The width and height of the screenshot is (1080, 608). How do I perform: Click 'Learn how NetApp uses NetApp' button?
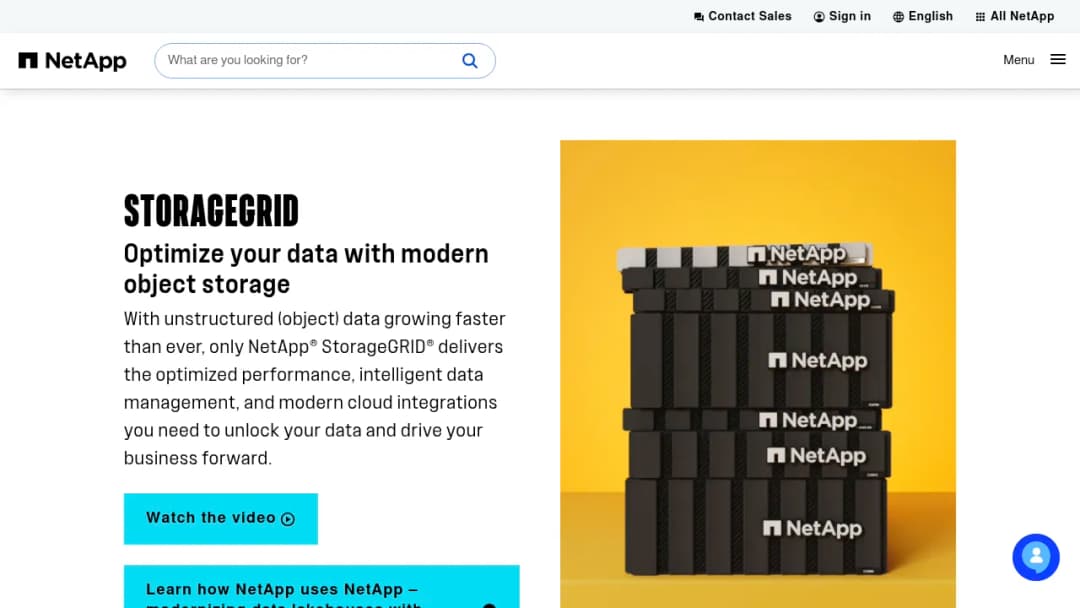point(322,587)
